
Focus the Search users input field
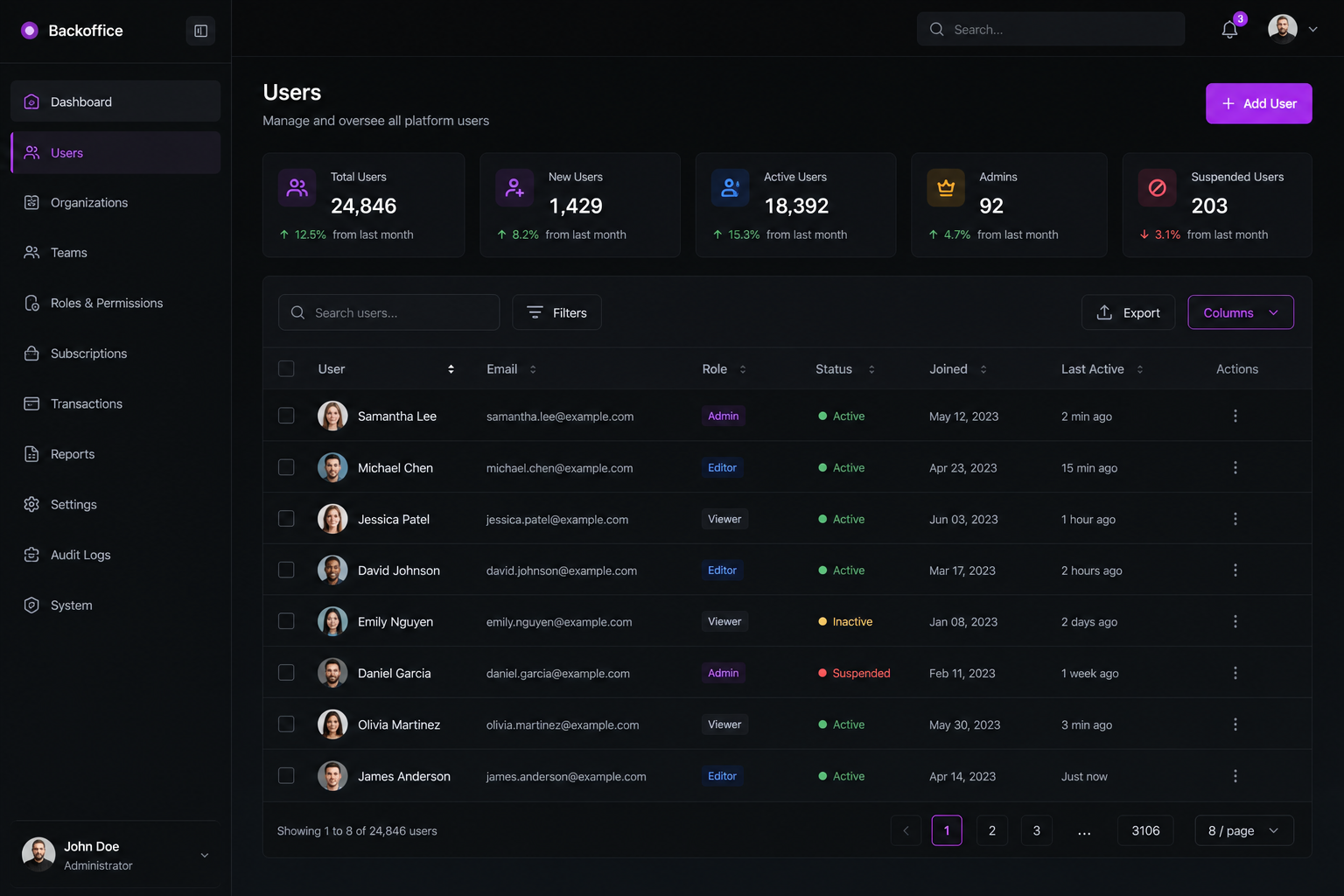coord(388,312)
